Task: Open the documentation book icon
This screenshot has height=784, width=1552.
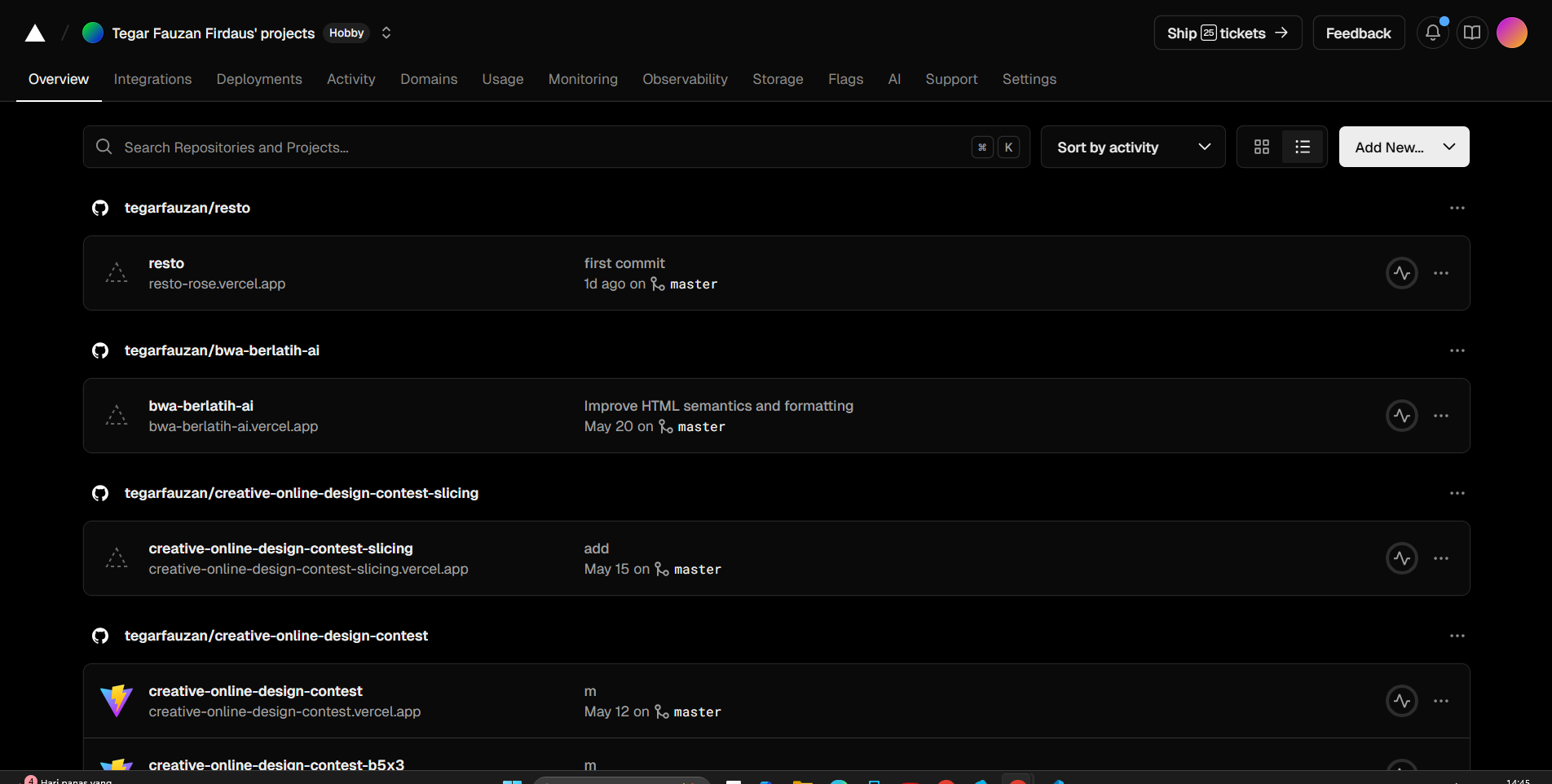Action: point(1472,33)
